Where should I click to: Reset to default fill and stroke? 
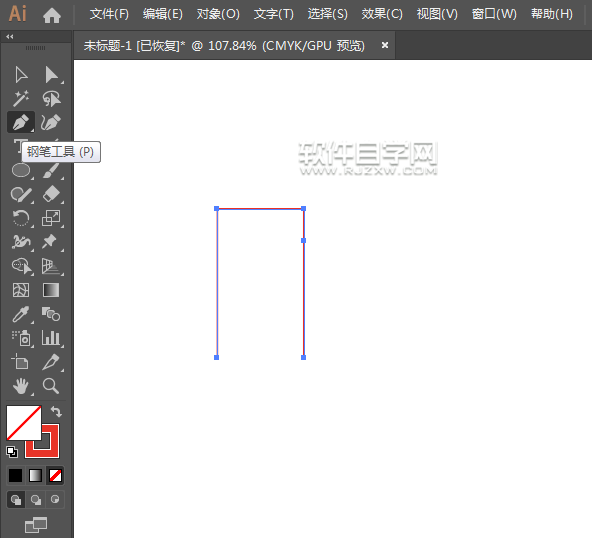click(x=12, y=452)
